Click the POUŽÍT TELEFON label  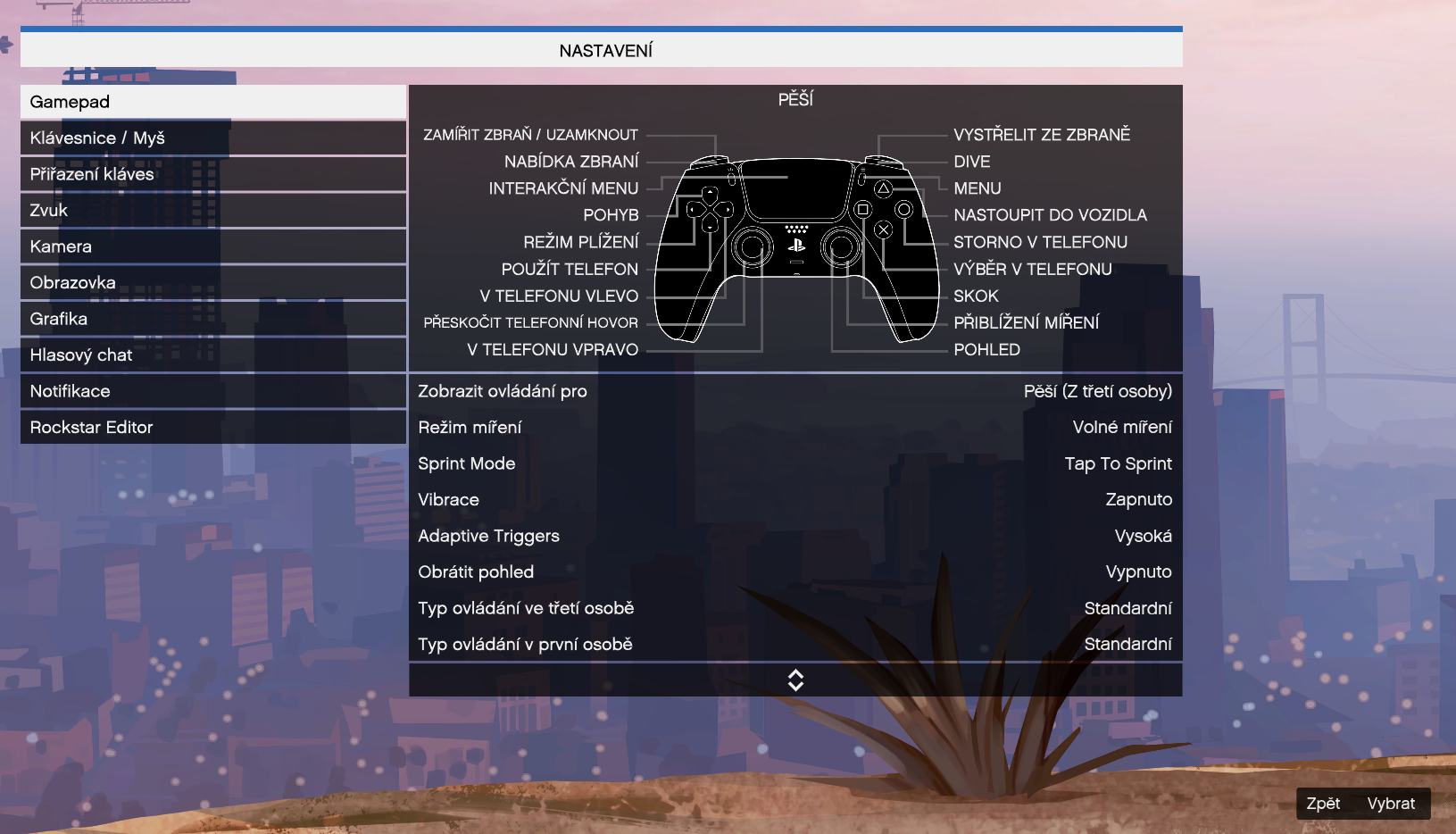(x=570, y=269)
